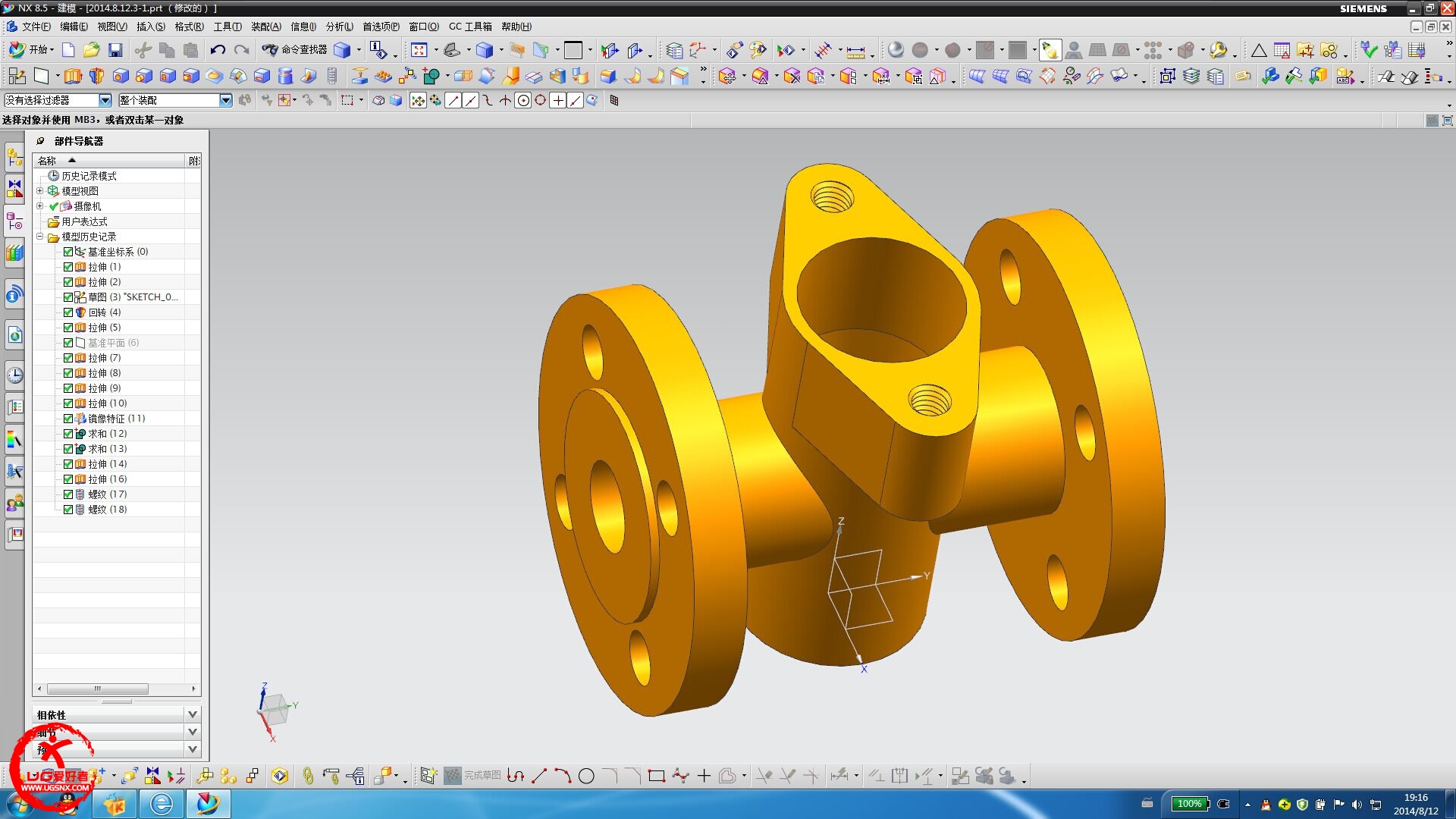Screen dimensions: 1456x819
Task: Click the Edge Blend icon
Action: (608, 76)
